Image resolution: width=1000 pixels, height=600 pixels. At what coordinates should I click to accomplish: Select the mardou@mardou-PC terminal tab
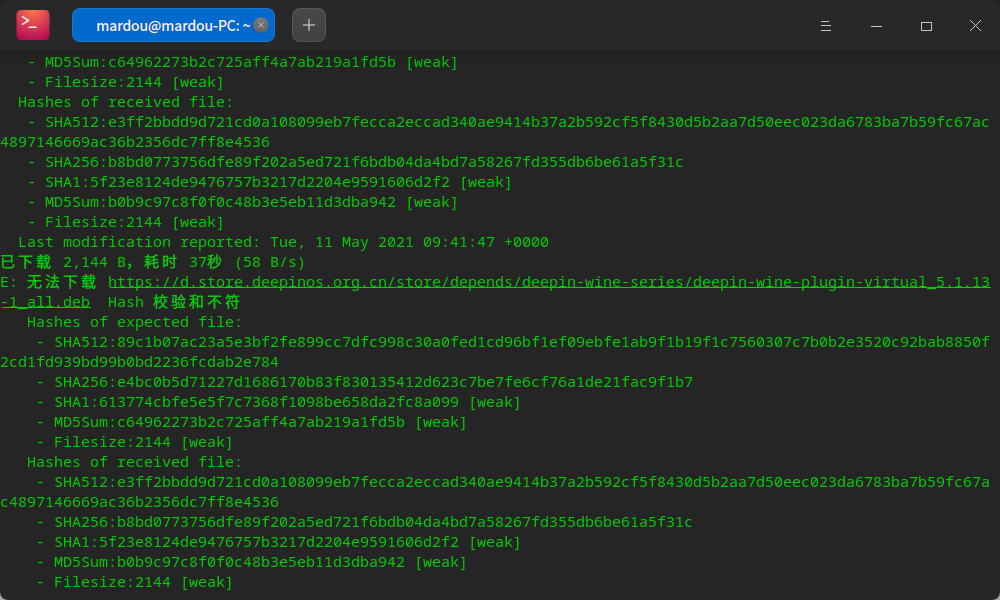click(173, 25)
